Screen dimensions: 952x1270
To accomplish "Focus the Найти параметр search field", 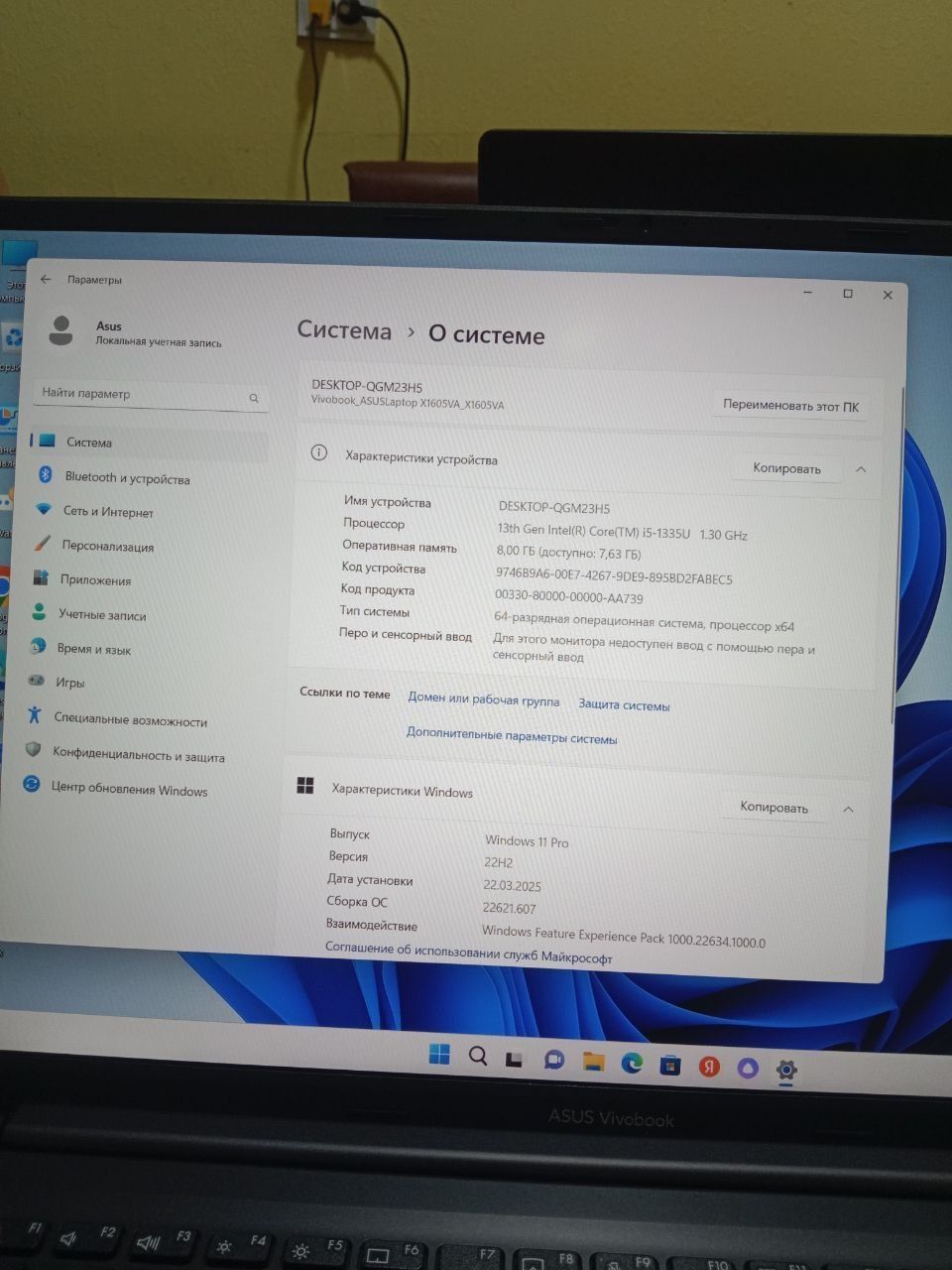I will pyautogui.click(x=151, y=395).
